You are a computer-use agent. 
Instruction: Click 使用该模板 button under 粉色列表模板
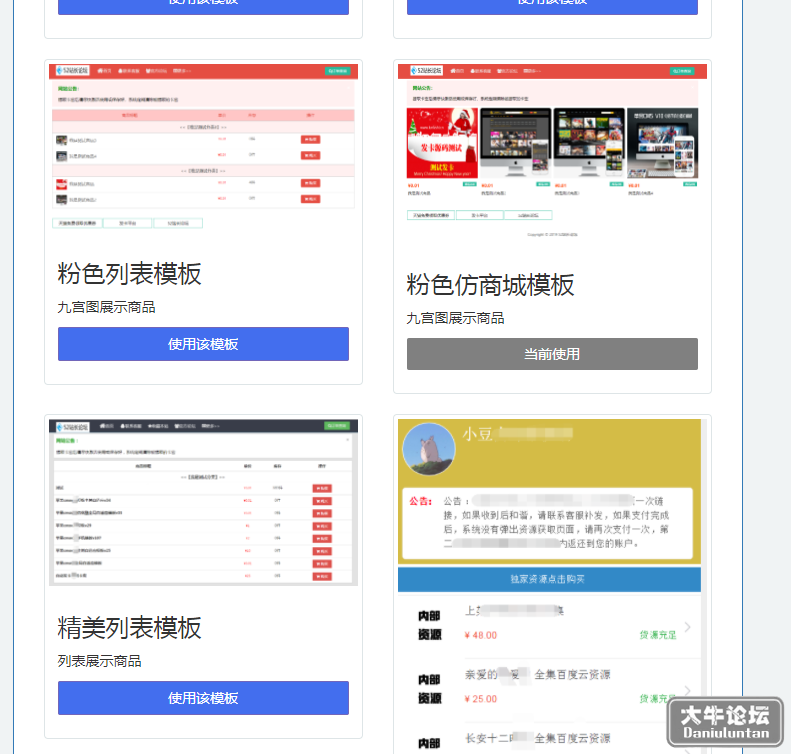pyautogui.click(x=203, y=344)
